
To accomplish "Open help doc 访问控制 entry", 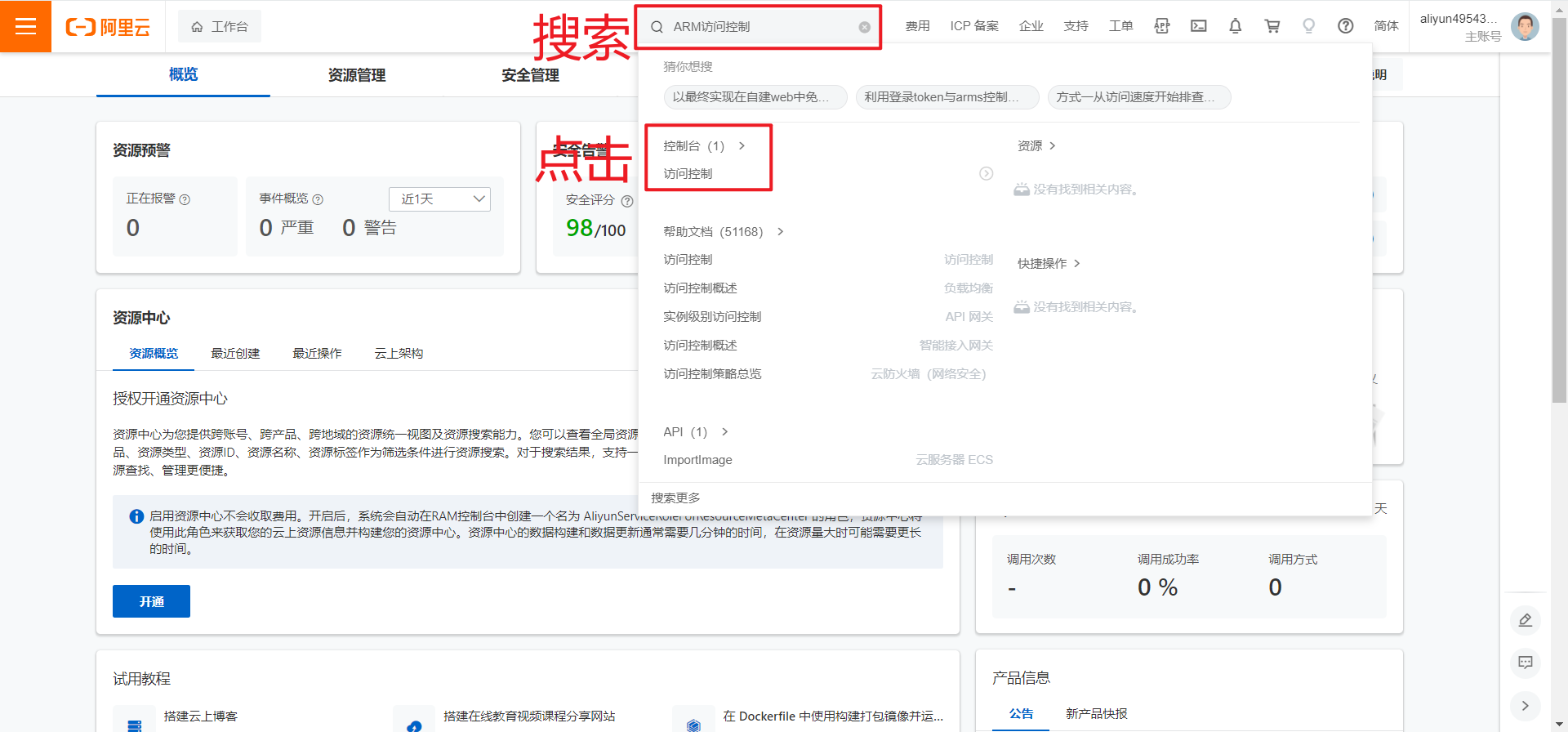I will (688, 260).
